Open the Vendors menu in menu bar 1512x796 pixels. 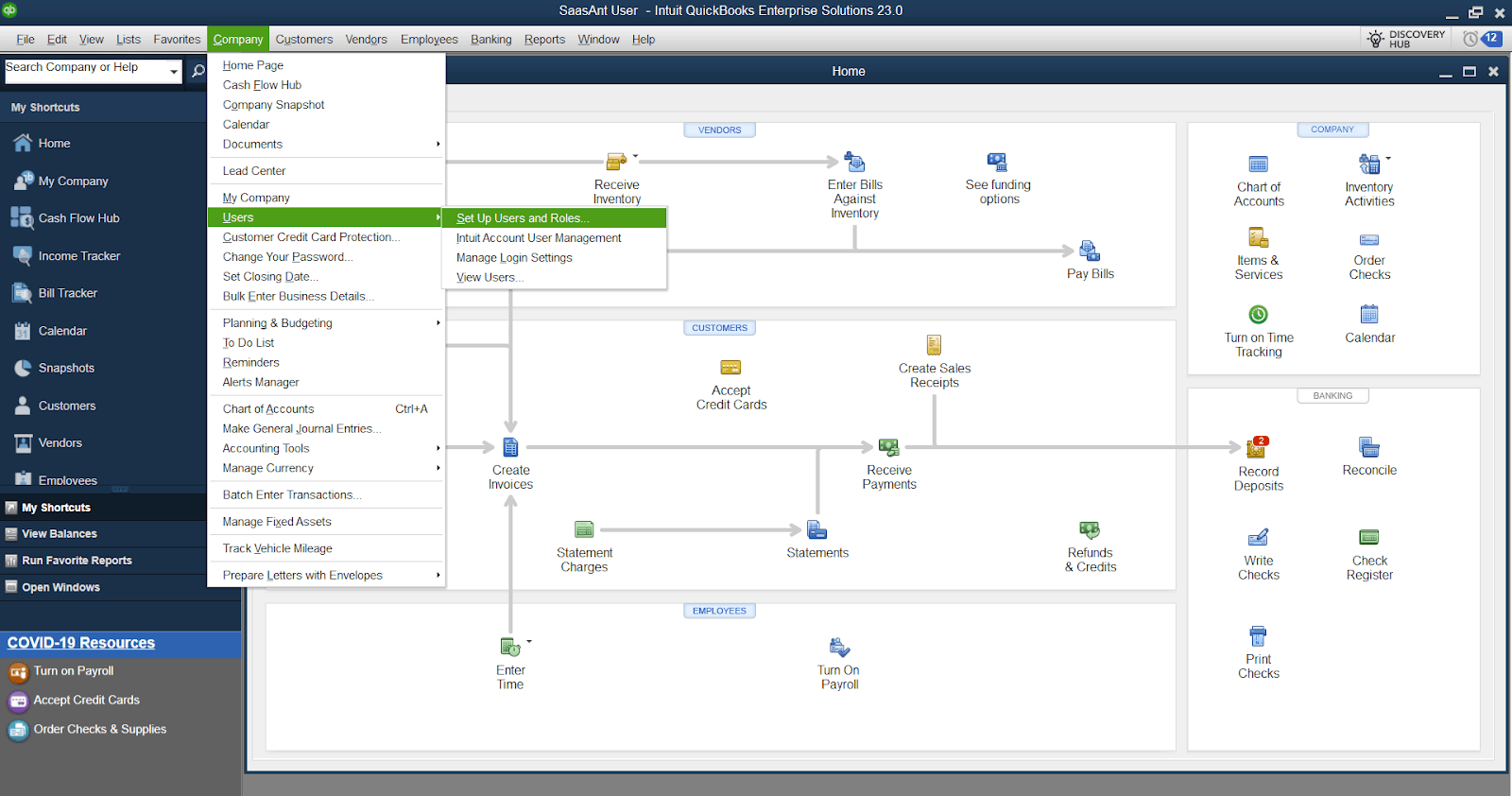tap(366, 39)
